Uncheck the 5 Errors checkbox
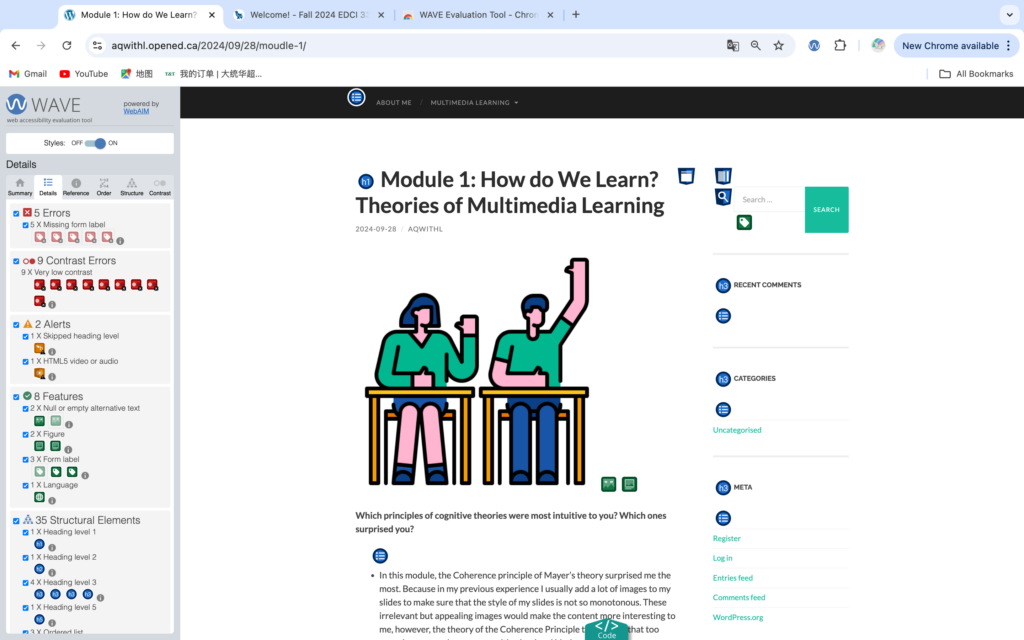 pos(16,214)
